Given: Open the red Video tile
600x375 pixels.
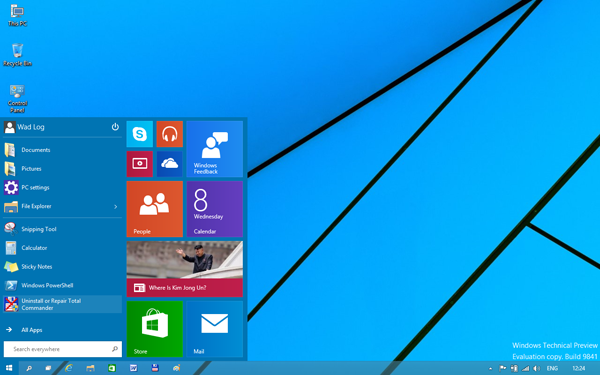Looking at the screenshot, I should click(x=140, y=164).
